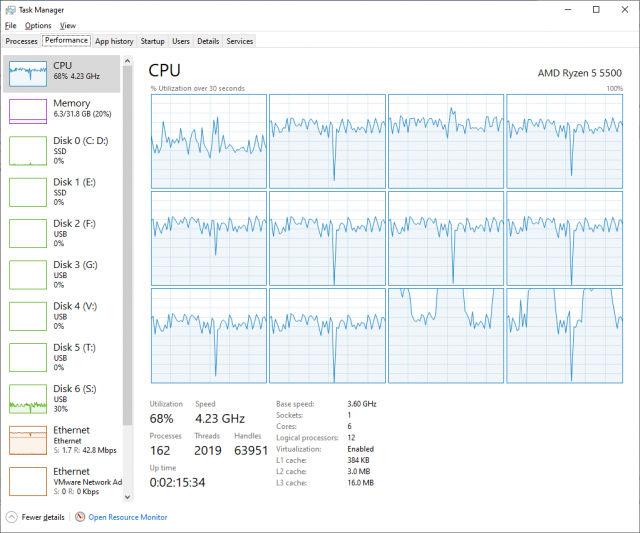Open Resource Monitor link
This screenshot has height=533, width=640.
128,517
